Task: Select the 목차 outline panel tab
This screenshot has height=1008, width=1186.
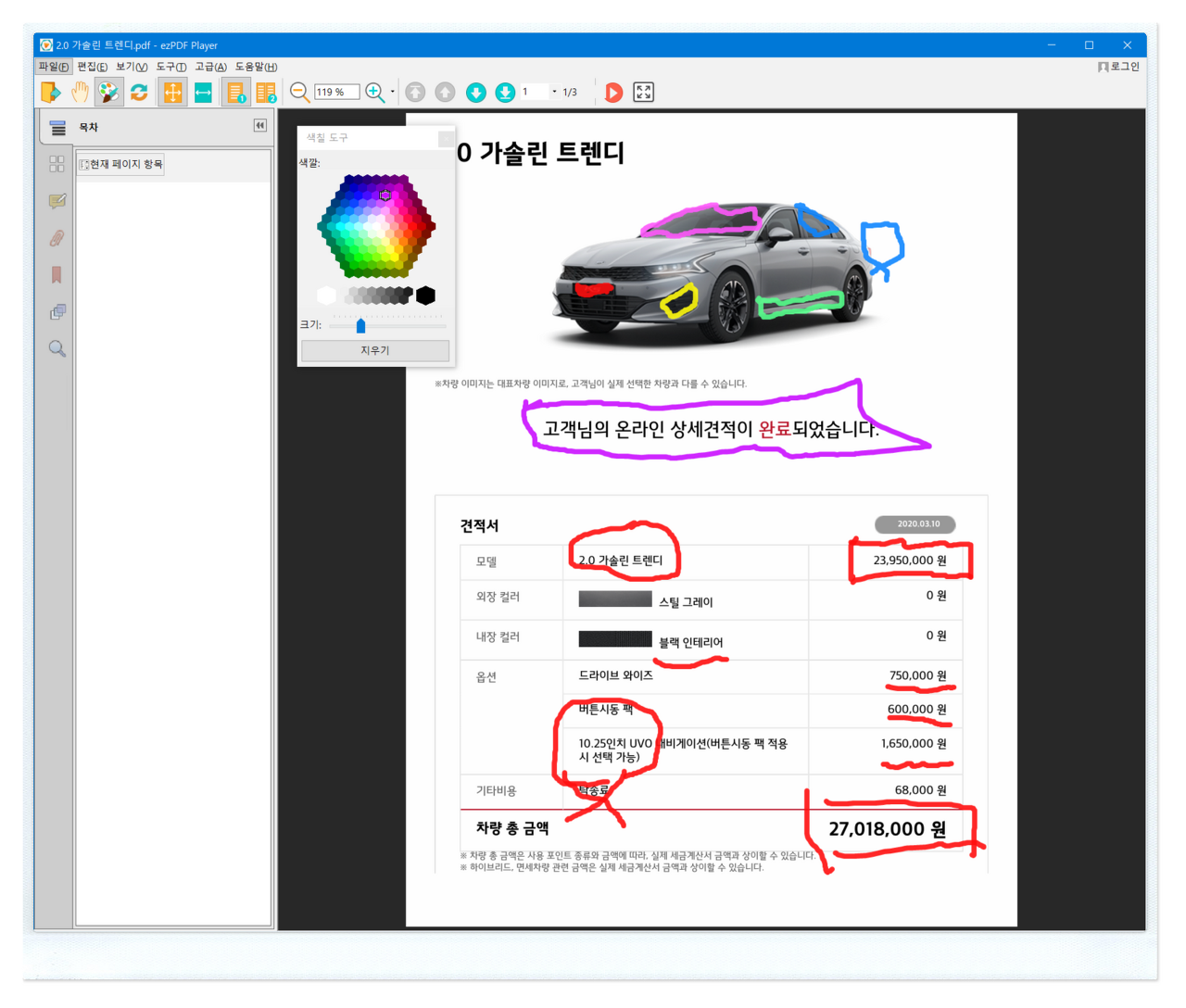Action: 58,128
